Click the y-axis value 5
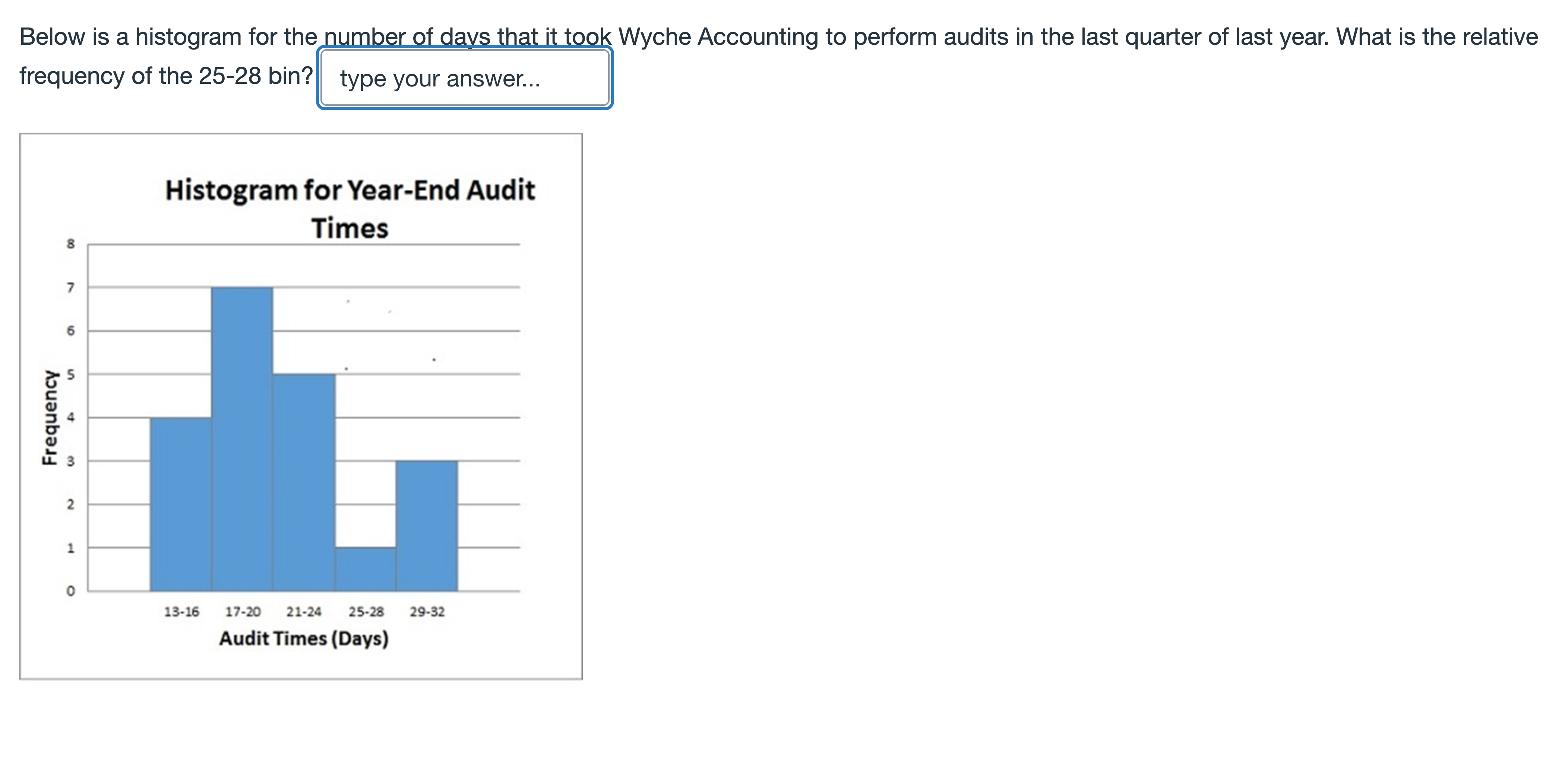 tap(70, 374)
